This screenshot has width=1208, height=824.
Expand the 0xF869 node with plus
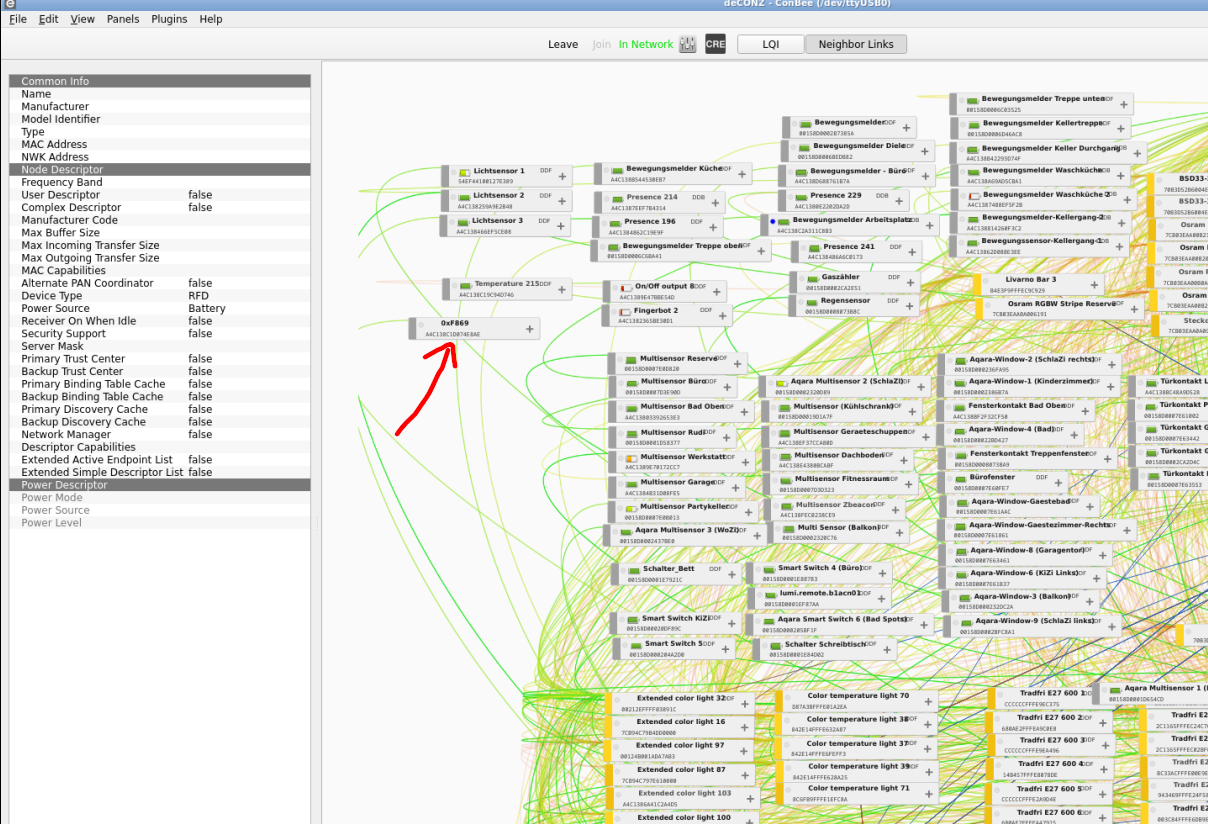tap(528, 328)
